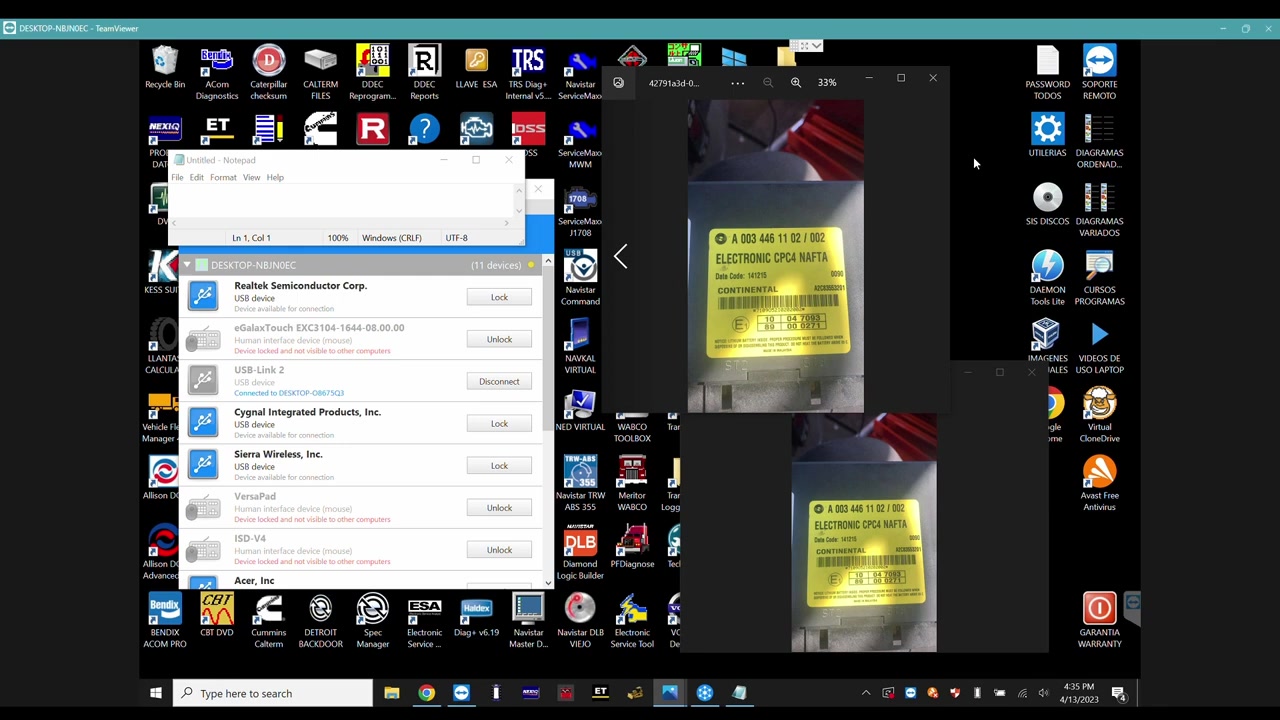Open the Recycle Bin desktop icon
The image size is (1280, 720).
click(165, 71)
